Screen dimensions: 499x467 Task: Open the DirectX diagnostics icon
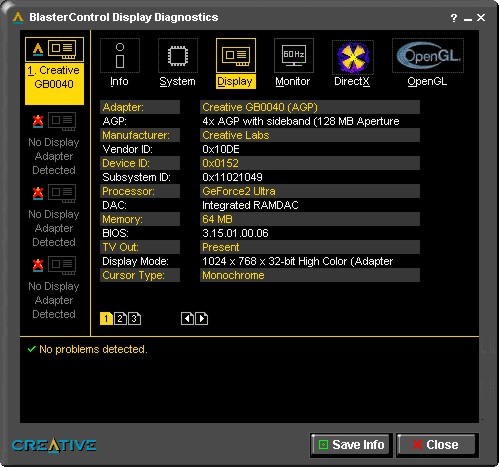pyautogui.click(x=353, y=57)
